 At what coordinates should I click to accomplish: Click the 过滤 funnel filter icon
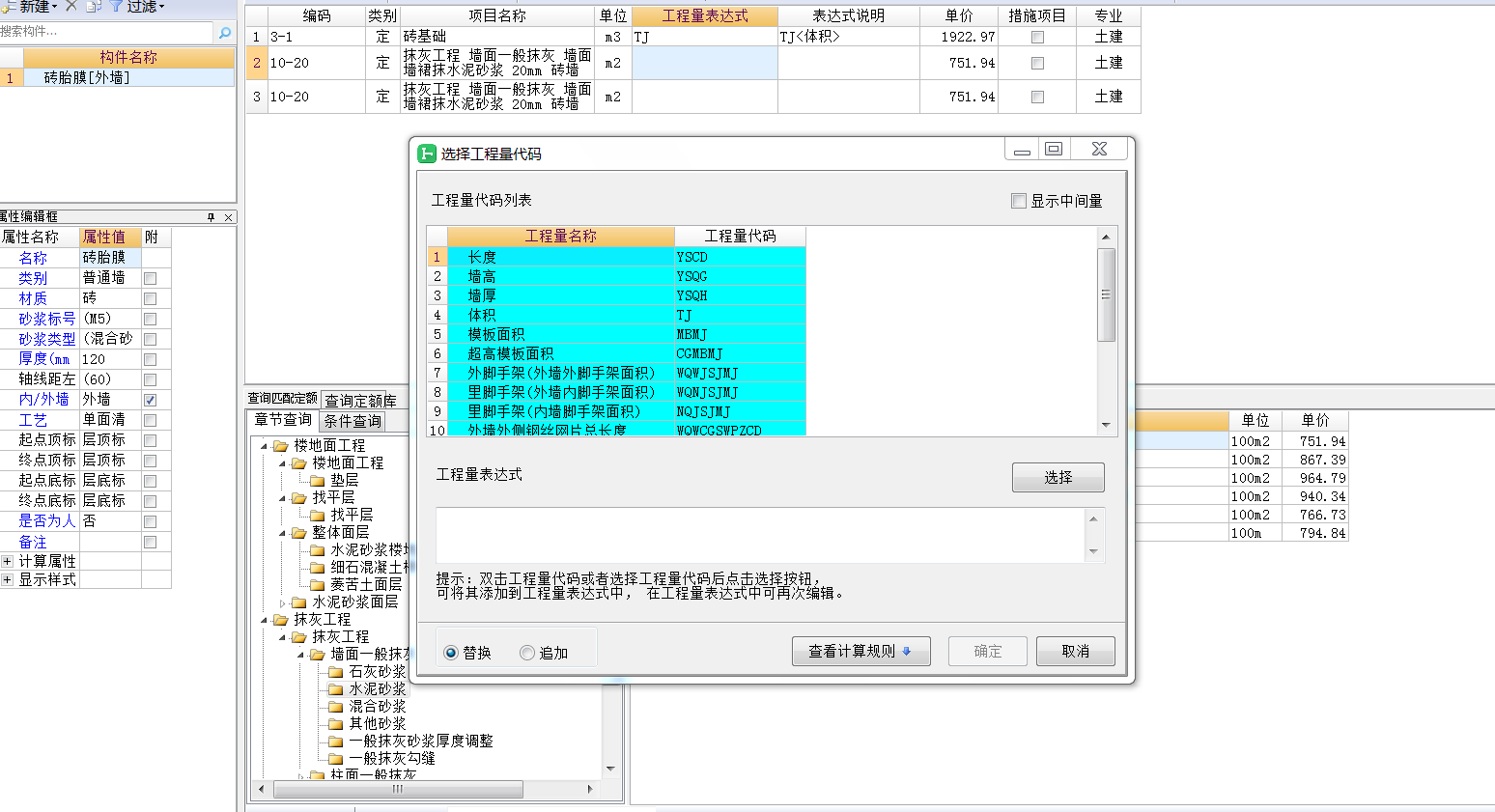(116, 6)
